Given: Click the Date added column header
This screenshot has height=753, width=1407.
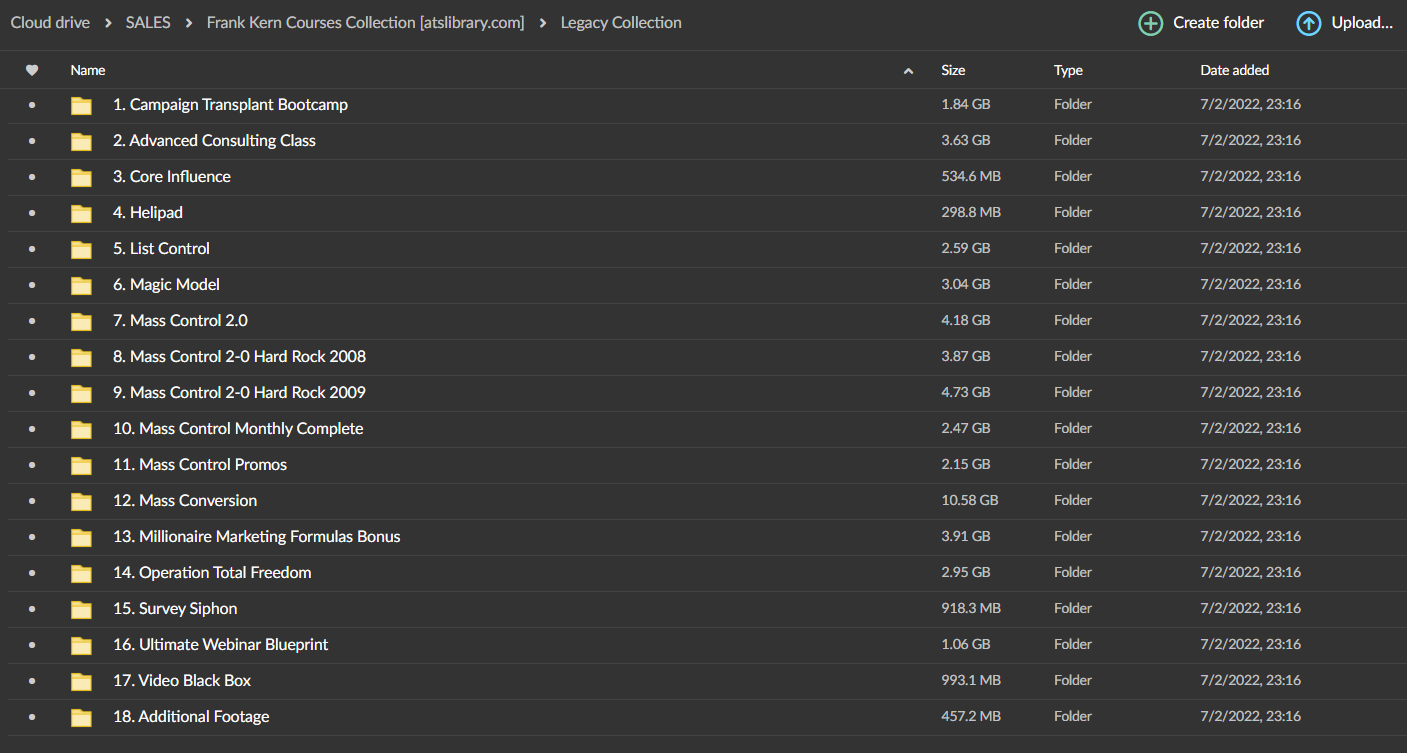Looking at the screenshot, I should [x=1234, y=70].
